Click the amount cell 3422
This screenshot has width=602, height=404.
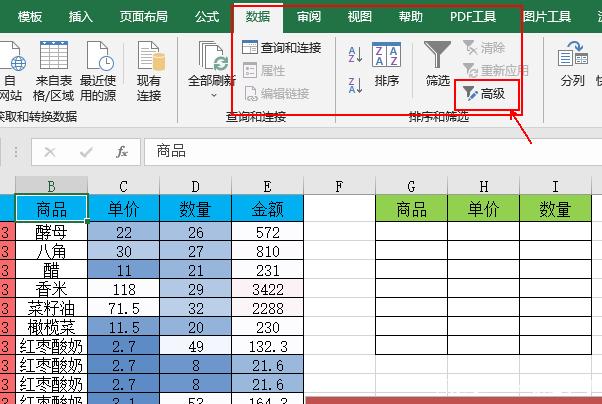tap(268, 289)
